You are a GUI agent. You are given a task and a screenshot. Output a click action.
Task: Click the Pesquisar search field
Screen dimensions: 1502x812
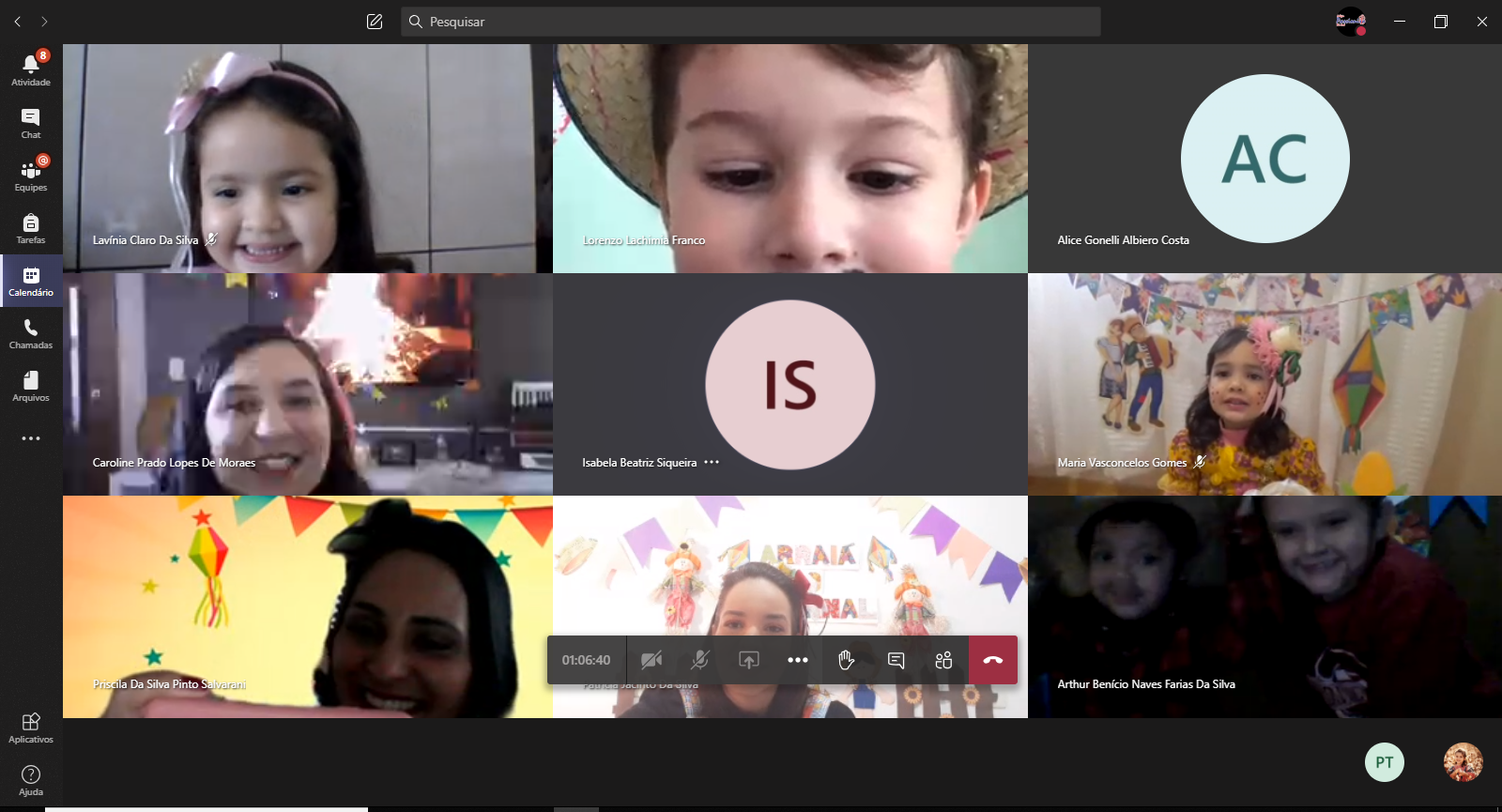[751, 22]
